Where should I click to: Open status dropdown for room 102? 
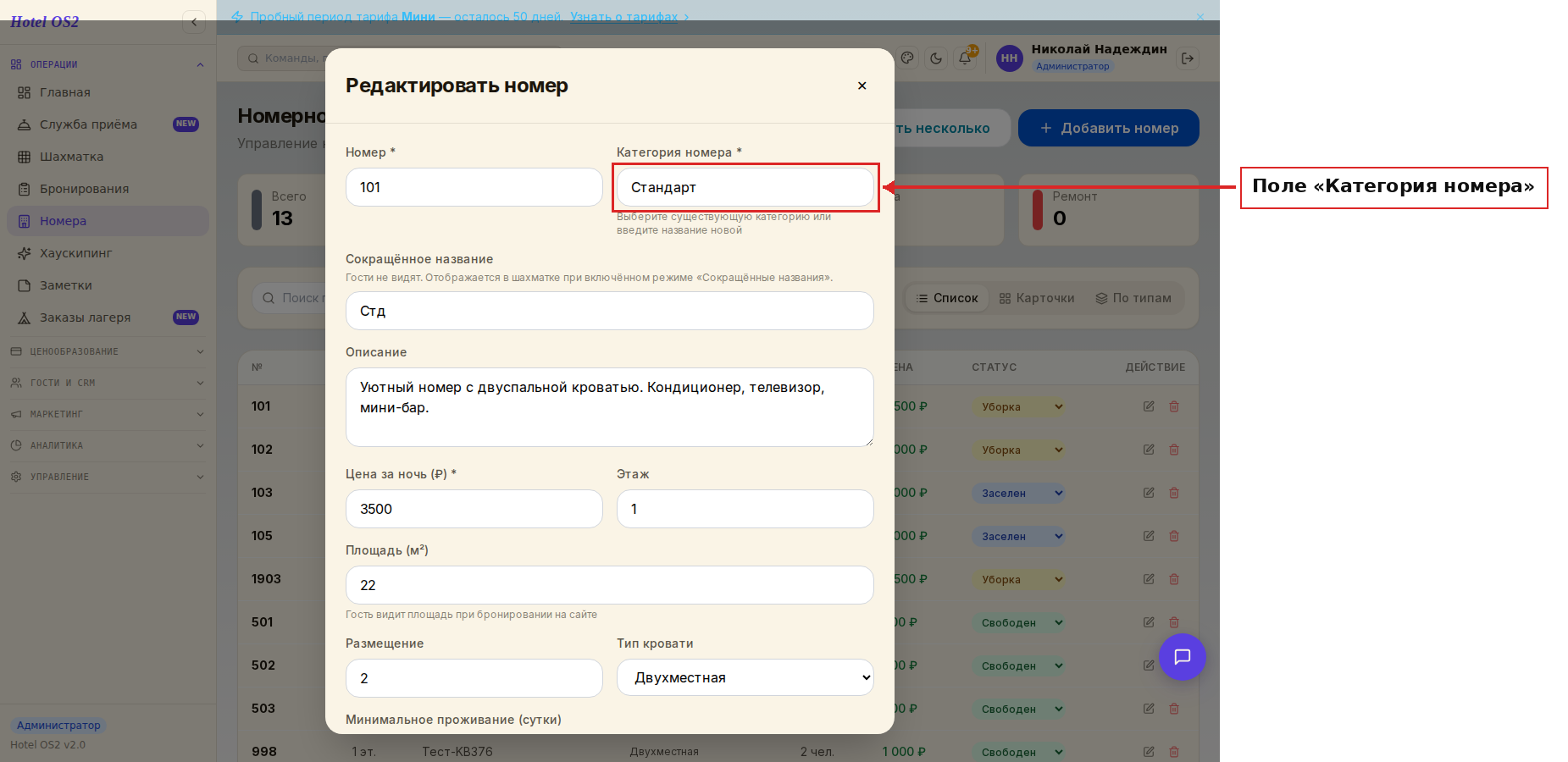click(1019, 450)
